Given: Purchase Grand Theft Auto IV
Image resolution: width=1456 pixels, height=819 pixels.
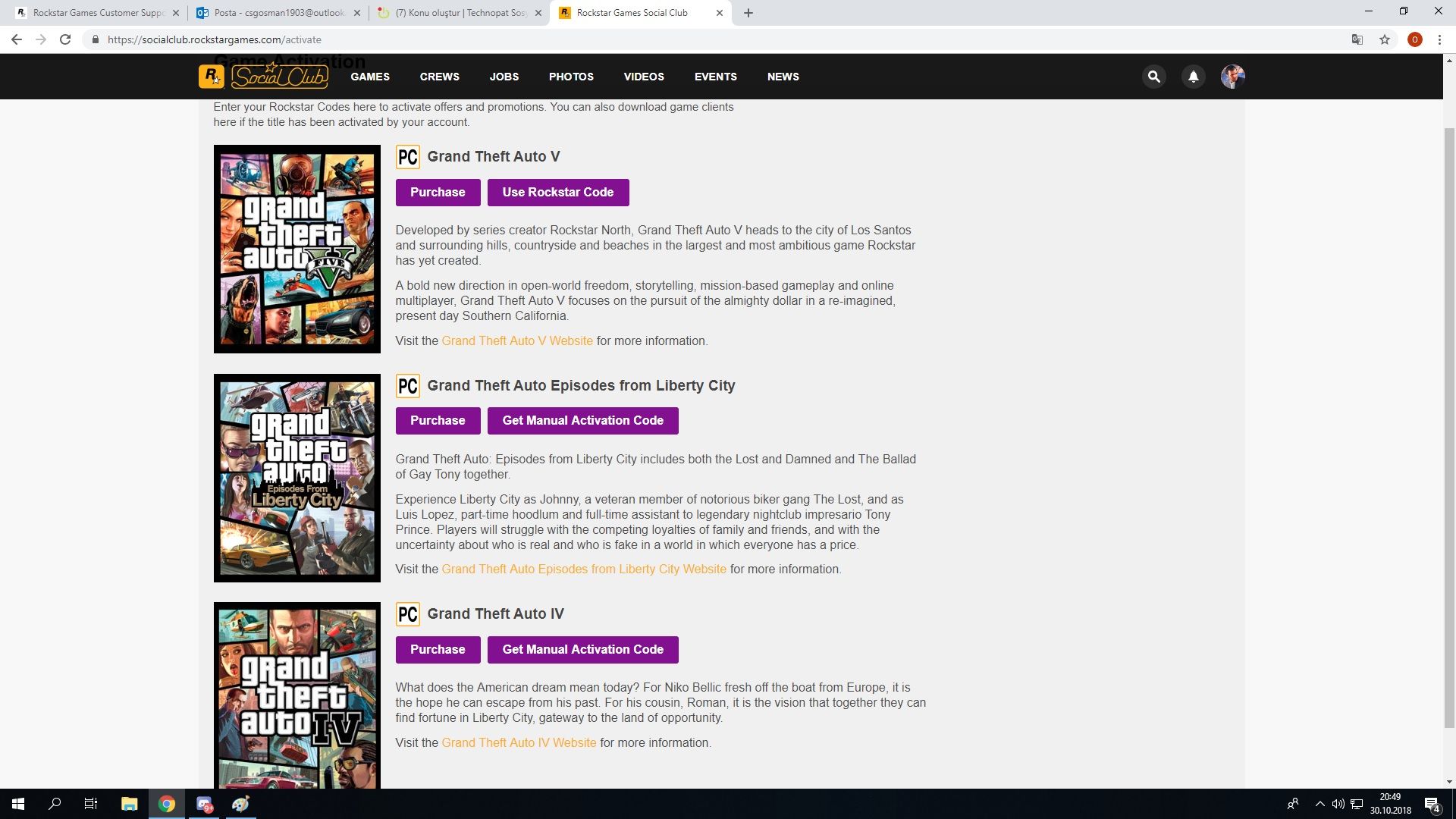Looking at the screenshot, I should click(x=438, y=649).
